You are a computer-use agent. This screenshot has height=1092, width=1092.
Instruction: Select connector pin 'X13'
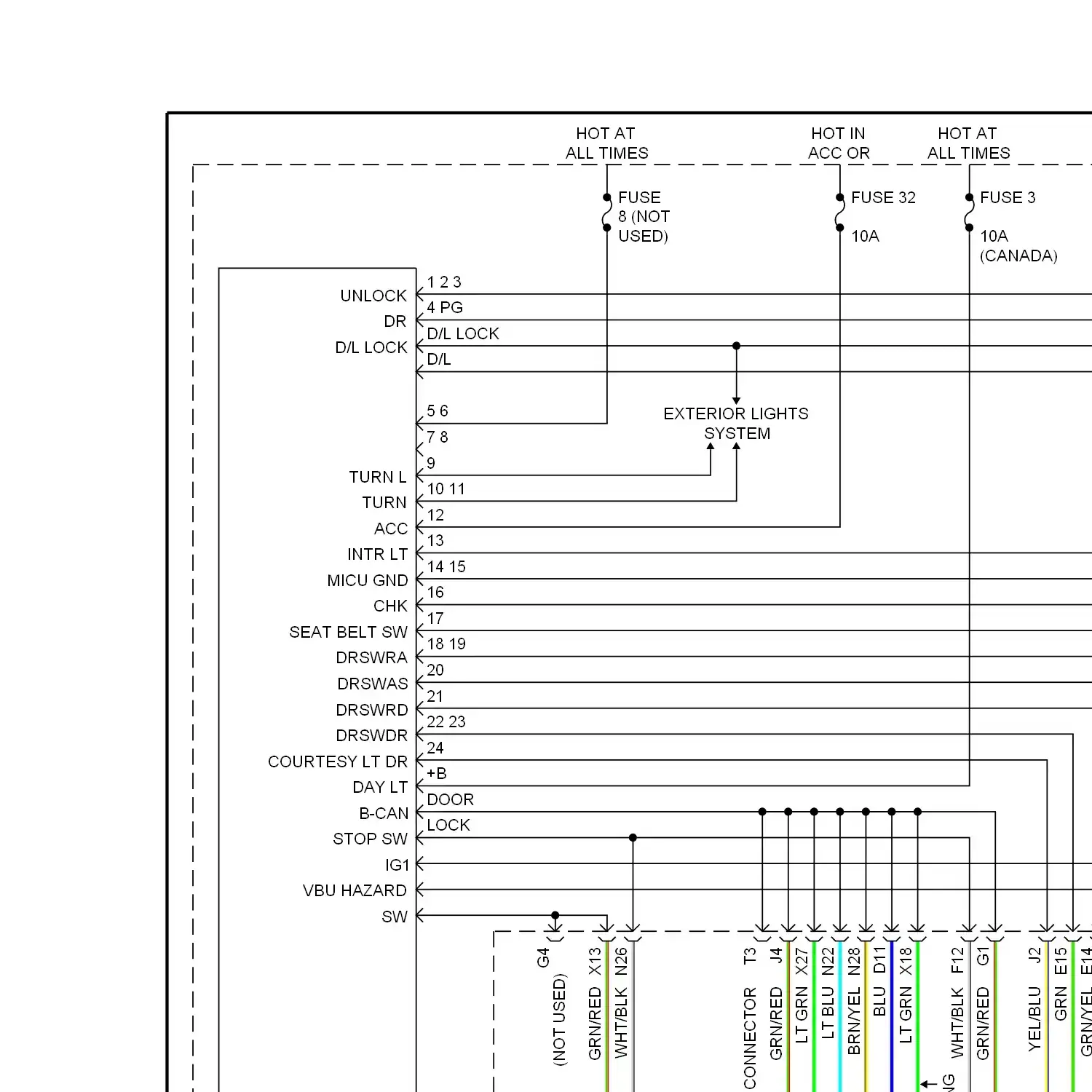point(595,961)
